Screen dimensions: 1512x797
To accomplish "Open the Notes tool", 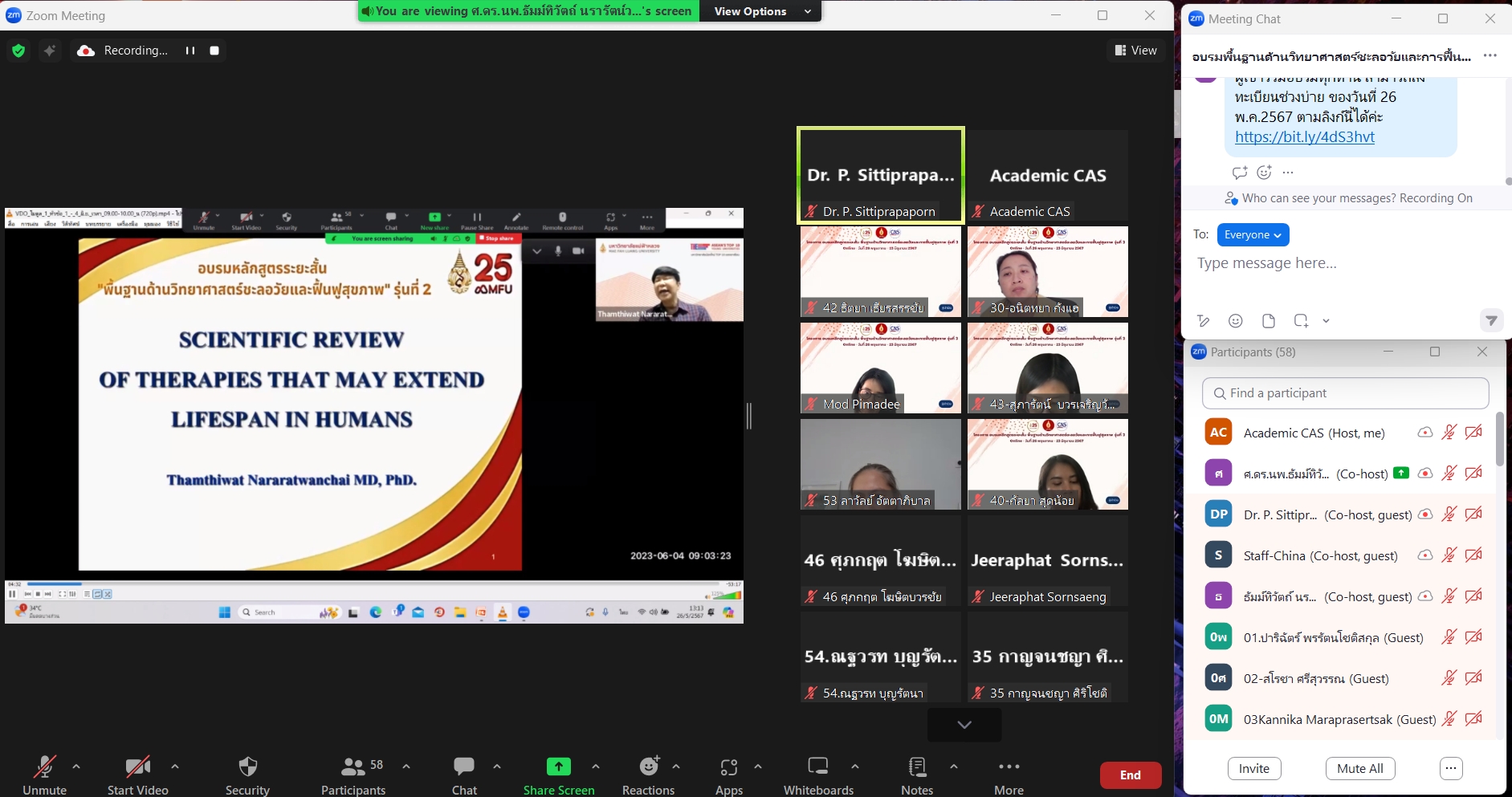I will tap(916, 767).
